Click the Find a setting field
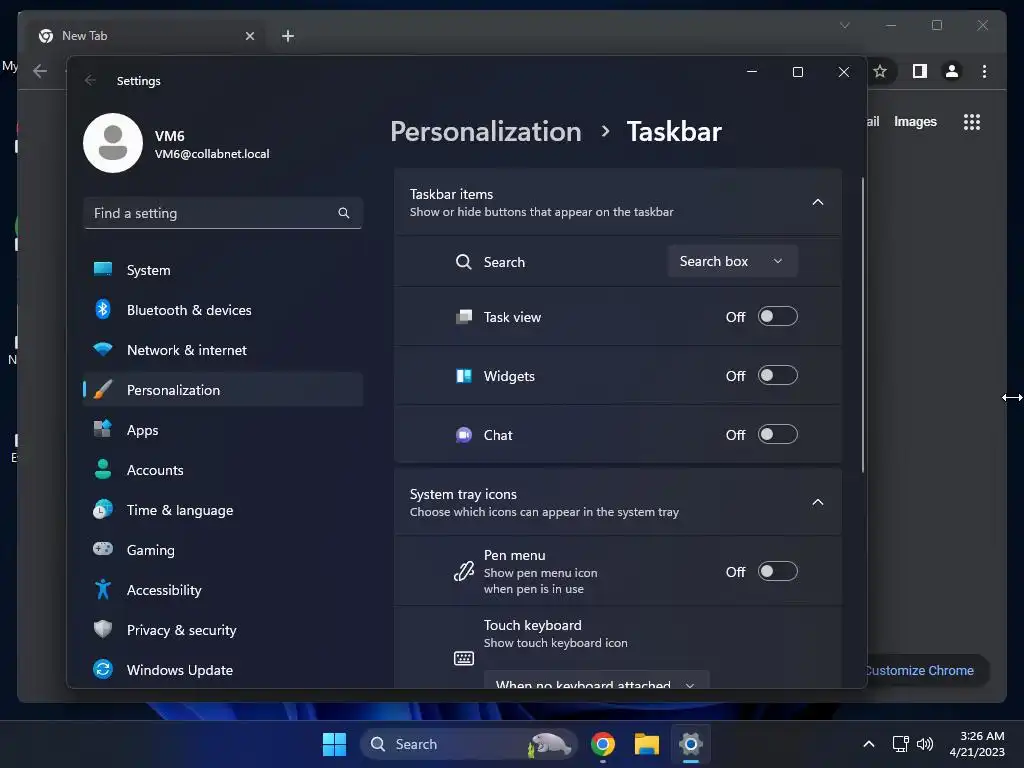Screen dimensions: 1024x768 (x=222, y=213)
